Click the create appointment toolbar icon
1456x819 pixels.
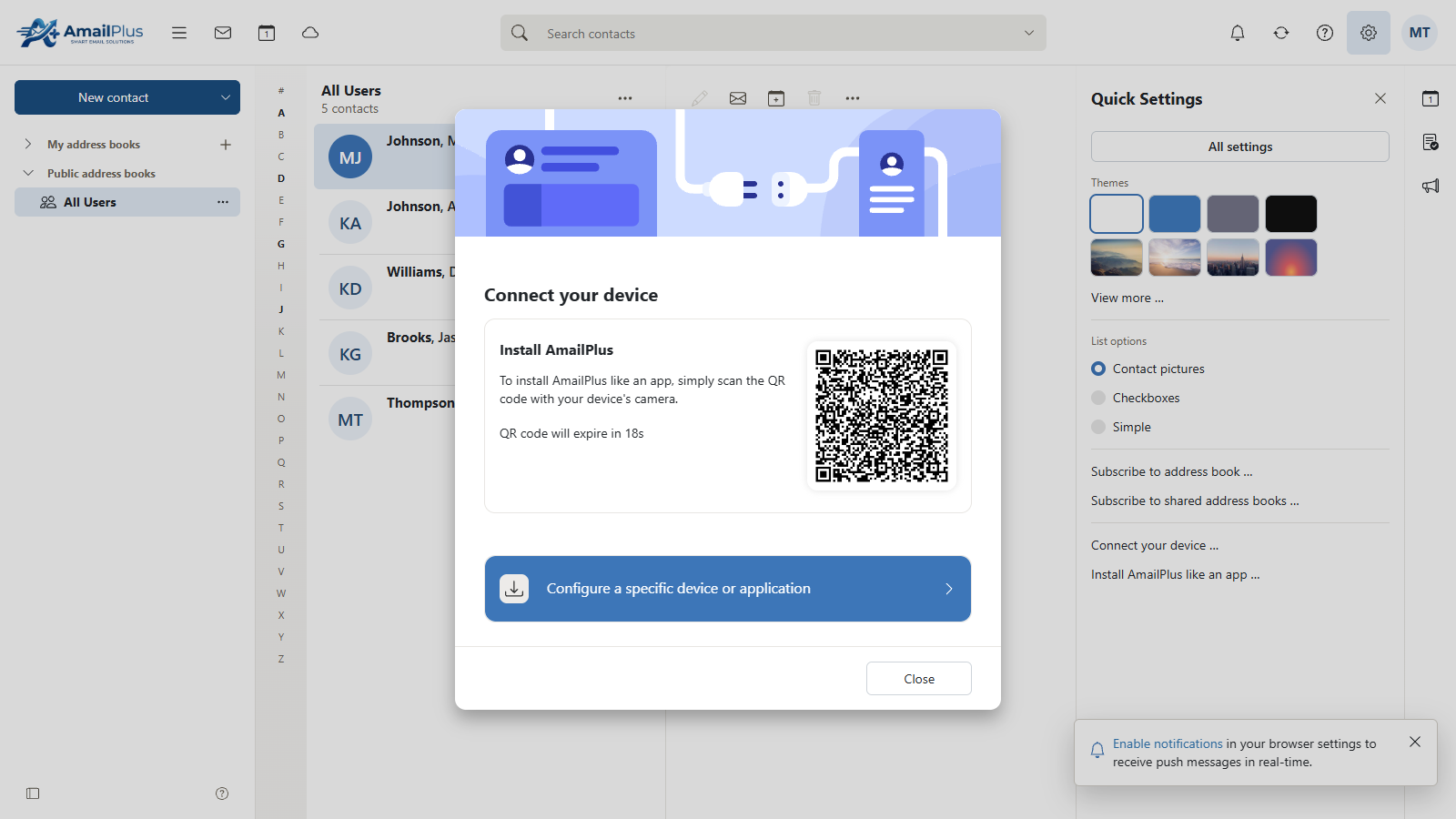(x=776, y=98)
